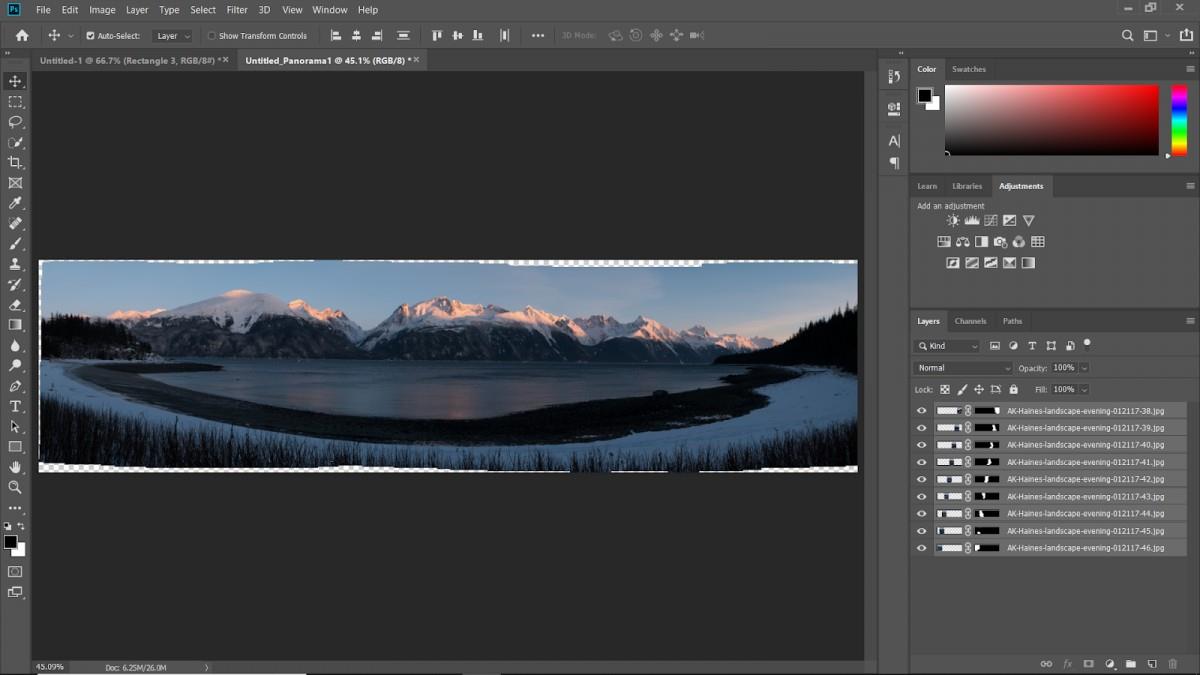
Task: Click the hue slider in Color panel
Action: click(1179, 120)
